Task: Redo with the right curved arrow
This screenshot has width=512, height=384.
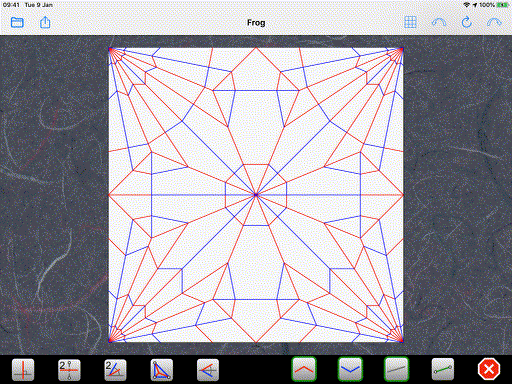Action: [494, 22]
